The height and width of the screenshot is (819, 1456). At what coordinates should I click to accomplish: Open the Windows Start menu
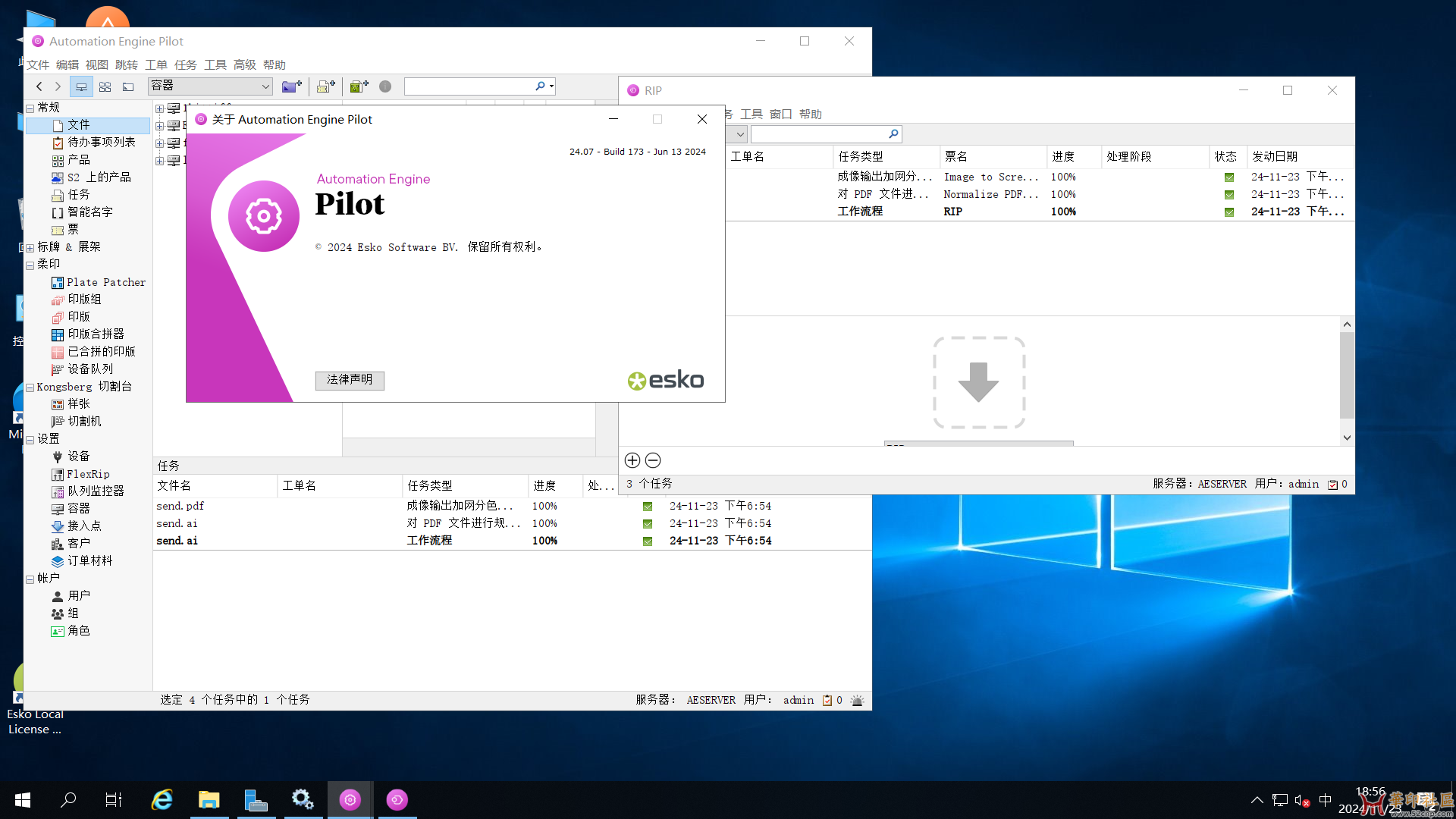click(23, 800)
